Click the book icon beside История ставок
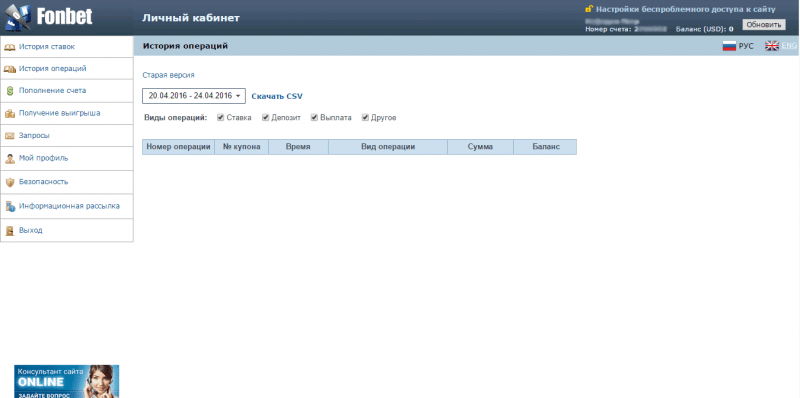 pos(10,47)
